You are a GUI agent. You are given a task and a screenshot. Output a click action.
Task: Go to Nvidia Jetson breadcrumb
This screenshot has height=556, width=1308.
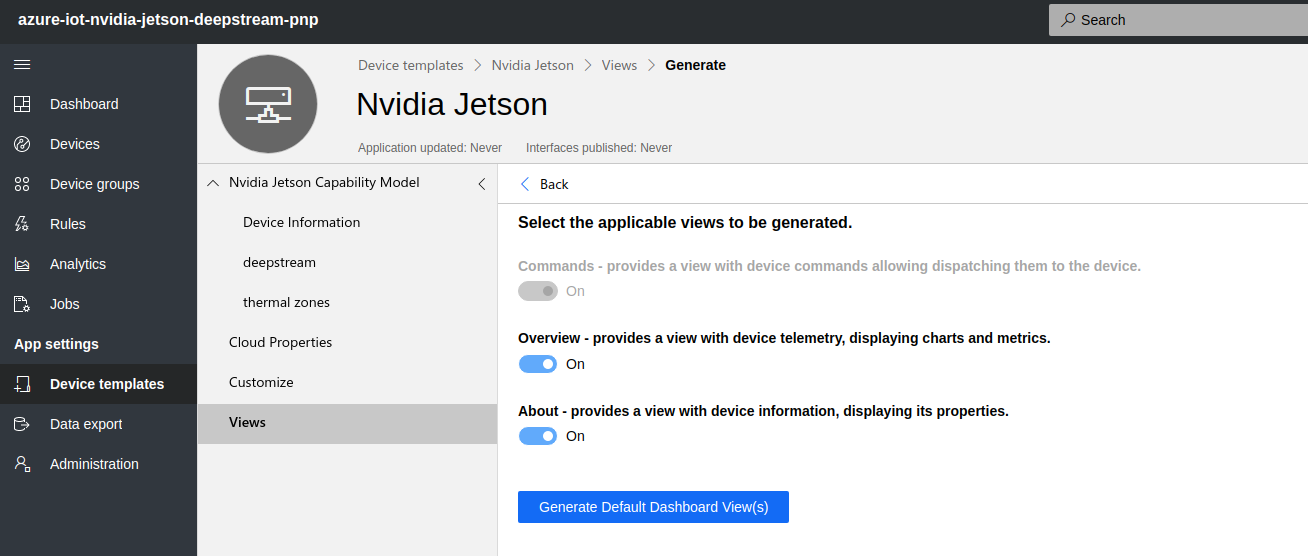533,65
